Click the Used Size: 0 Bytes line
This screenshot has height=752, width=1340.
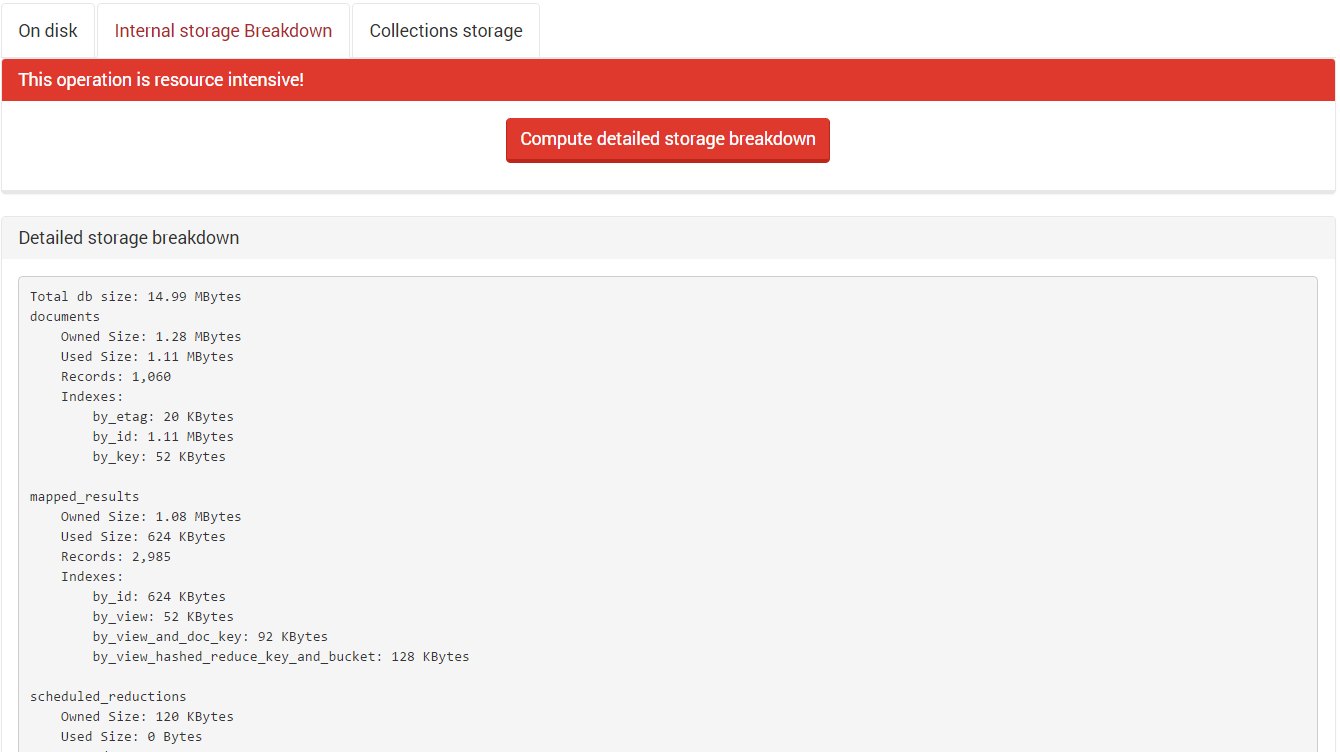pyautogui.click(x=131, y=736)
